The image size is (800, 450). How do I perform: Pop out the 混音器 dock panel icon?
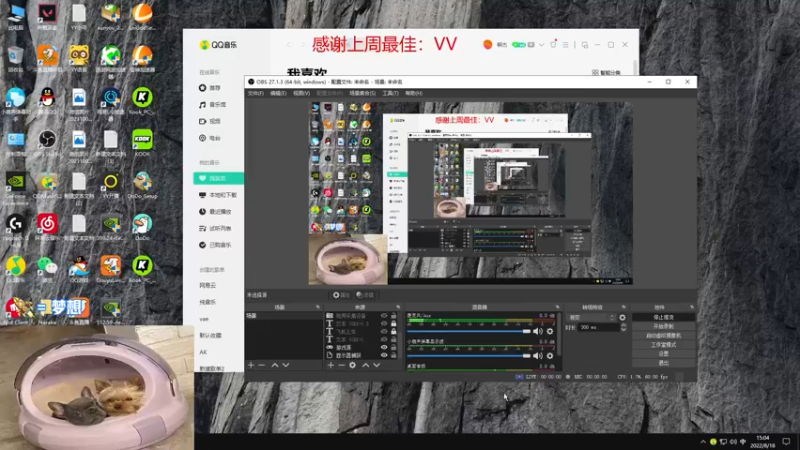pos(557,307)
